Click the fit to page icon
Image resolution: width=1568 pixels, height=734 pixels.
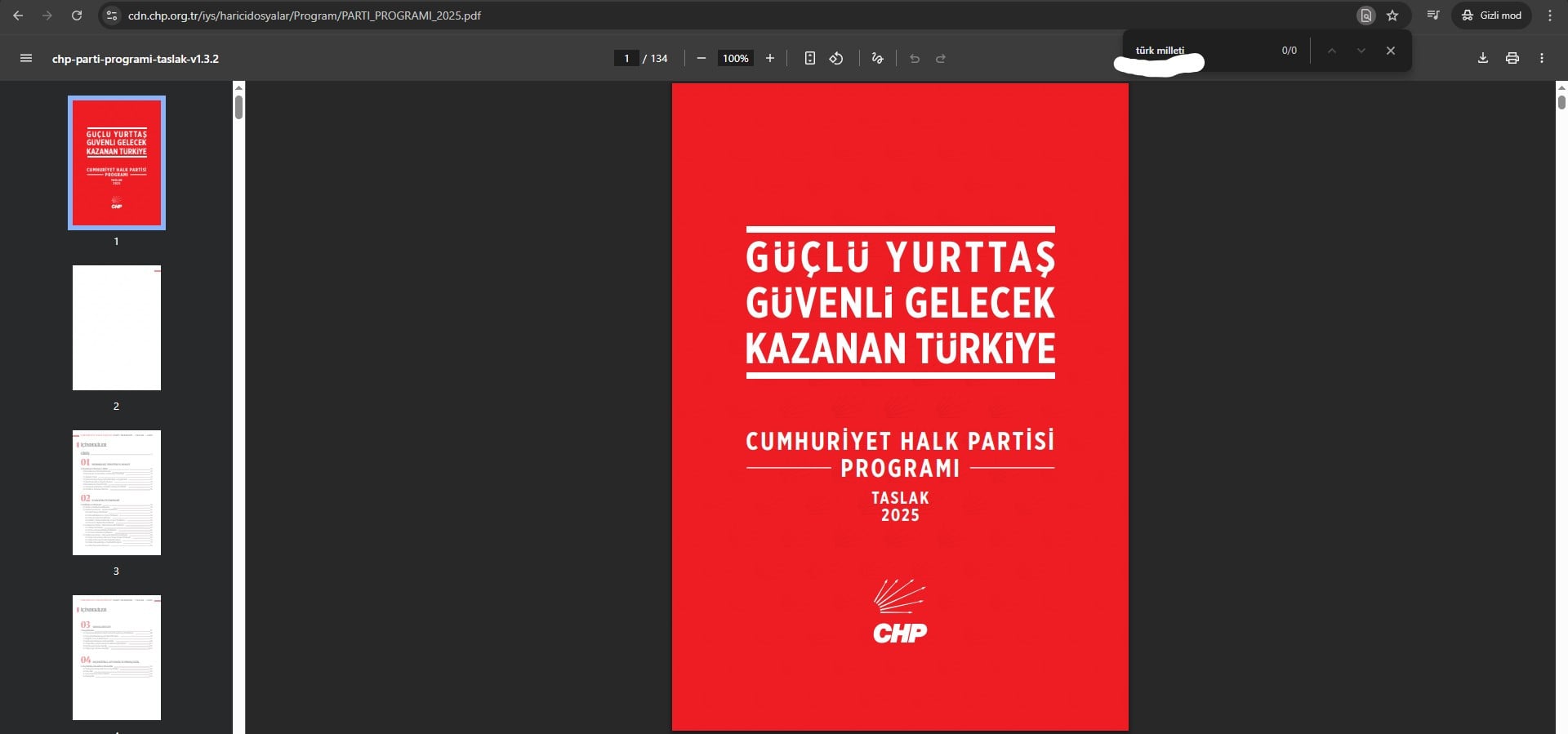[x=809, y=58]
